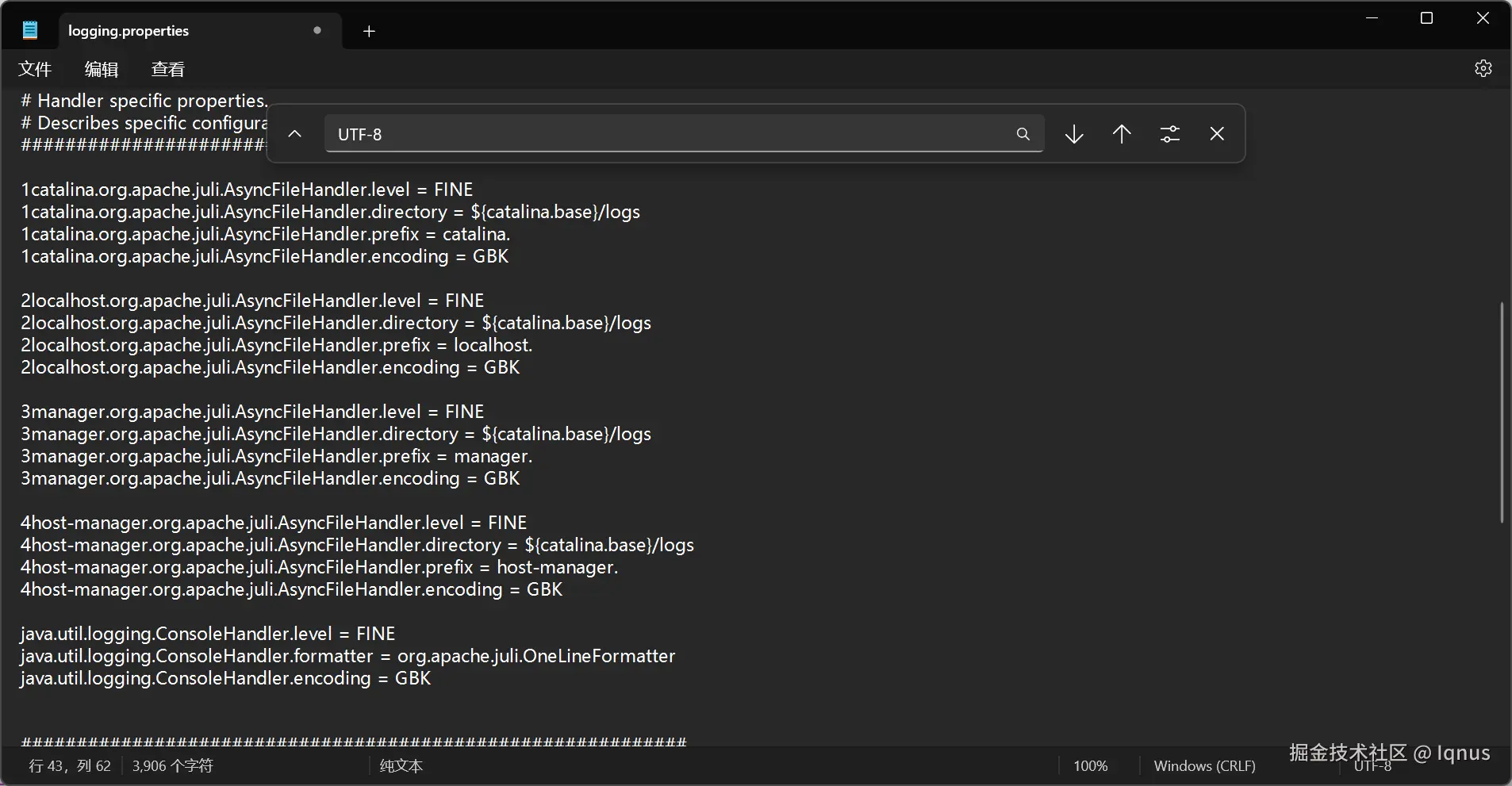Click the 纯文本 status bar label
1512x786 pixels.
tap(401, 766)
